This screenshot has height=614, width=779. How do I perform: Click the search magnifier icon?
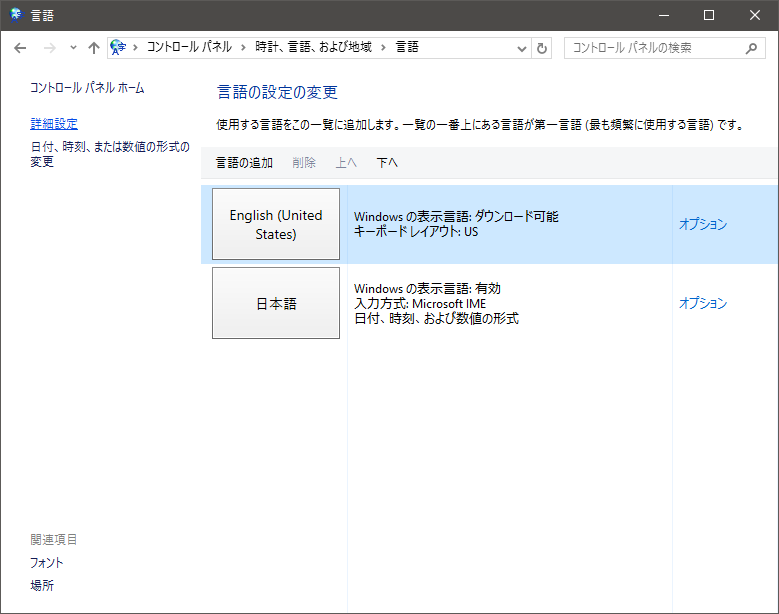pos(751,48)
